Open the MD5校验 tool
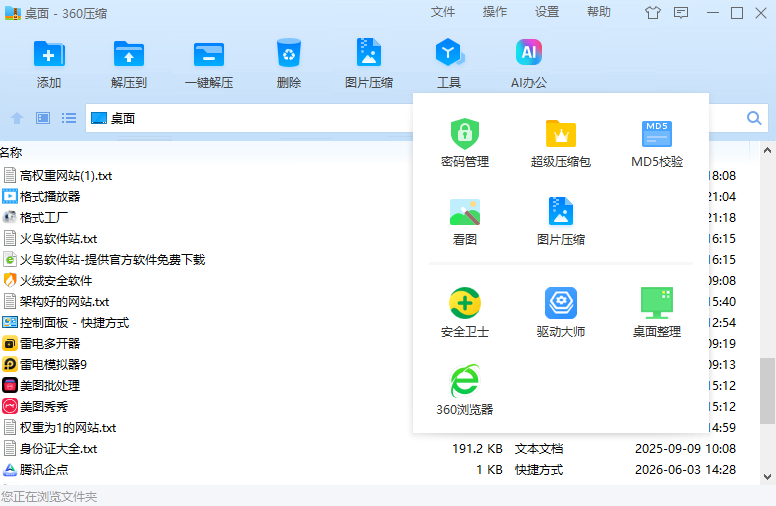The height and width of the screenshot is (506, 776). (x=657, y=143)
